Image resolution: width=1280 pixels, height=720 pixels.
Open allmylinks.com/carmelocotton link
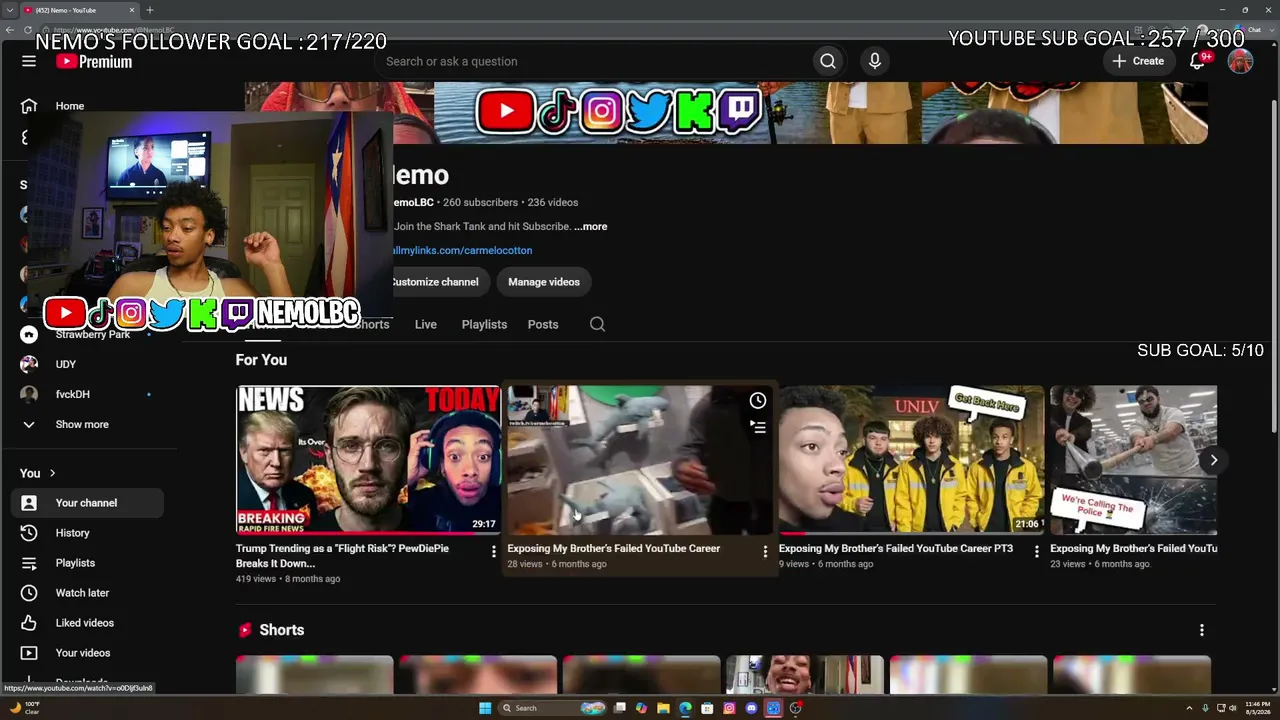click(461, 250)
